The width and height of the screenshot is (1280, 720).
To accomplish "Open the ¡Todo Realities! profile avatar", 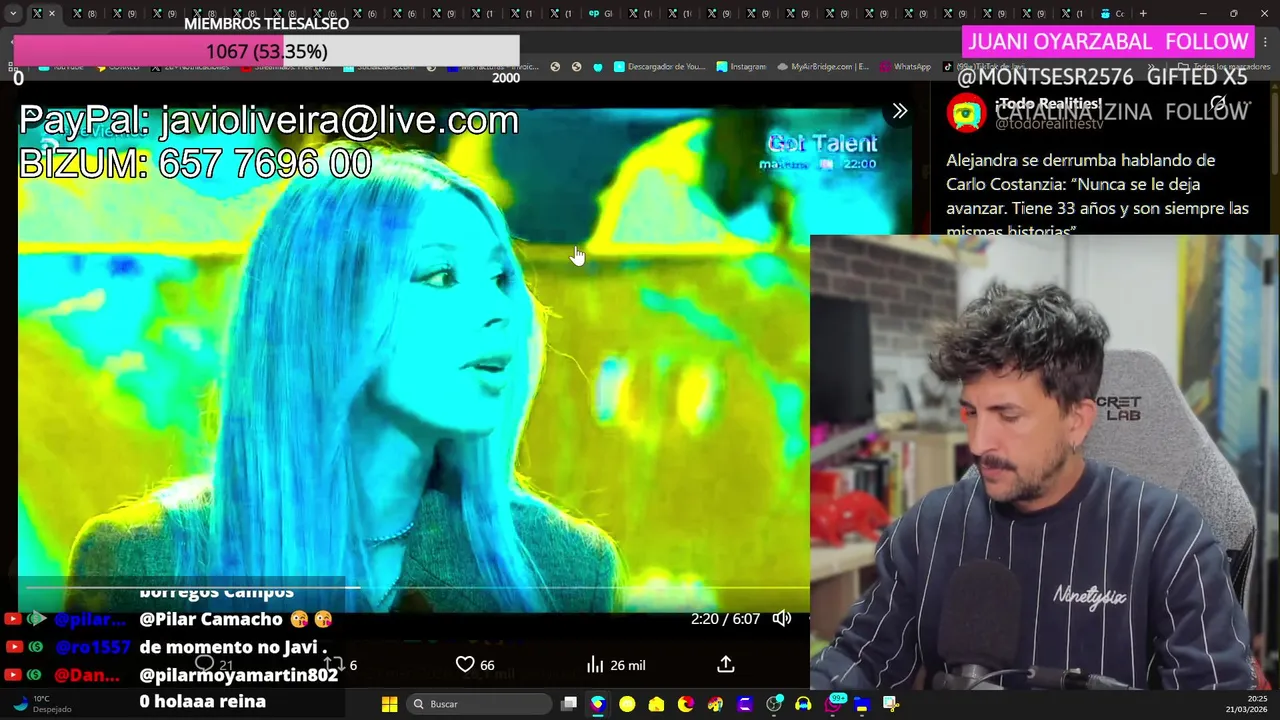I will click(x=966, y=113).
